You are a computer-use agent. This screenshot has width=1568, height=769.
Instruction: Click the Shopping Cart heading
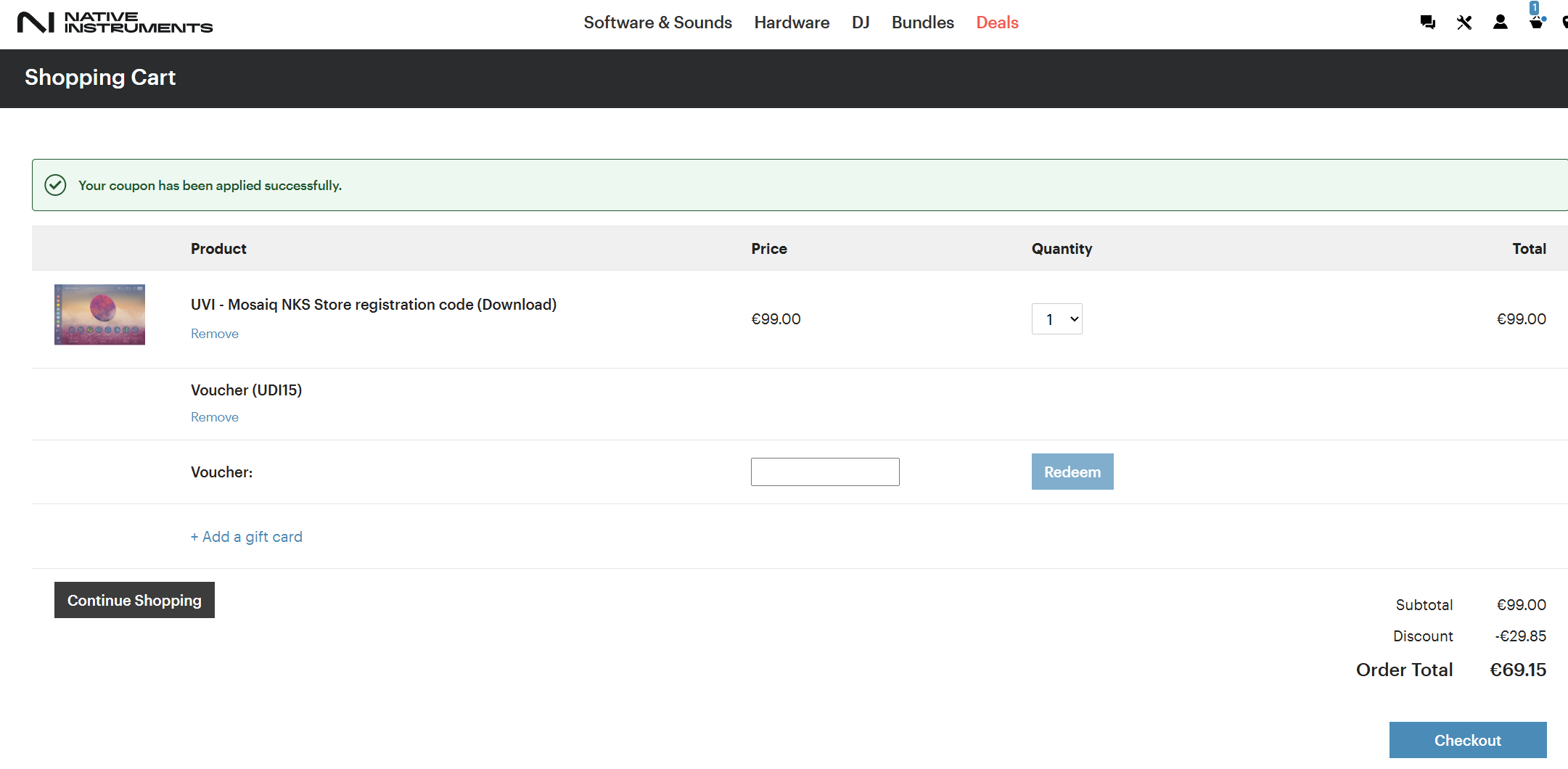point(100,78)
